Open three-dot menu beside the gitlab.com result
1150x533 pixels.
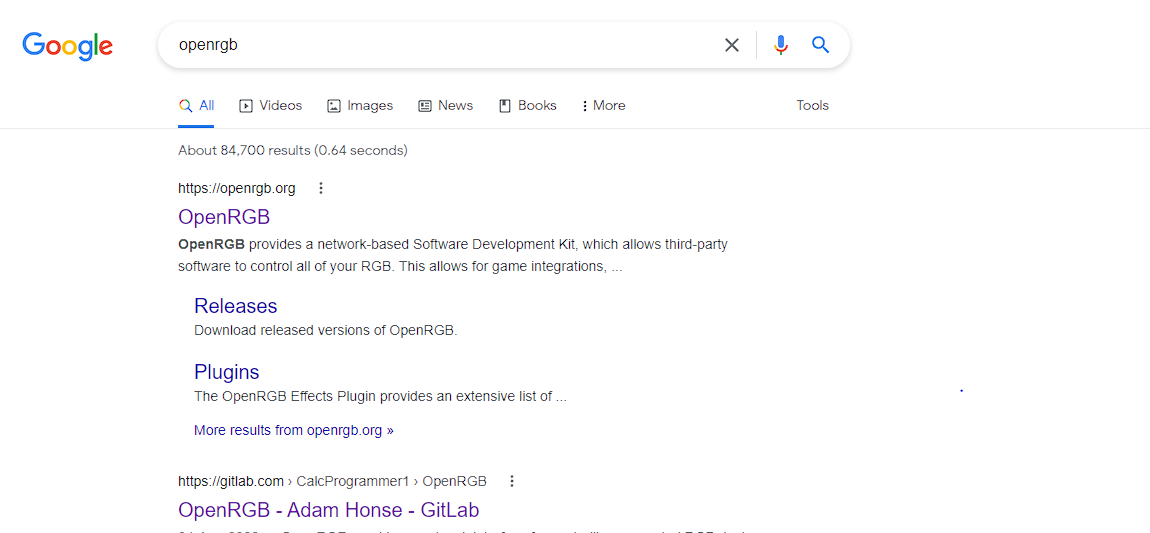(512, 482)
